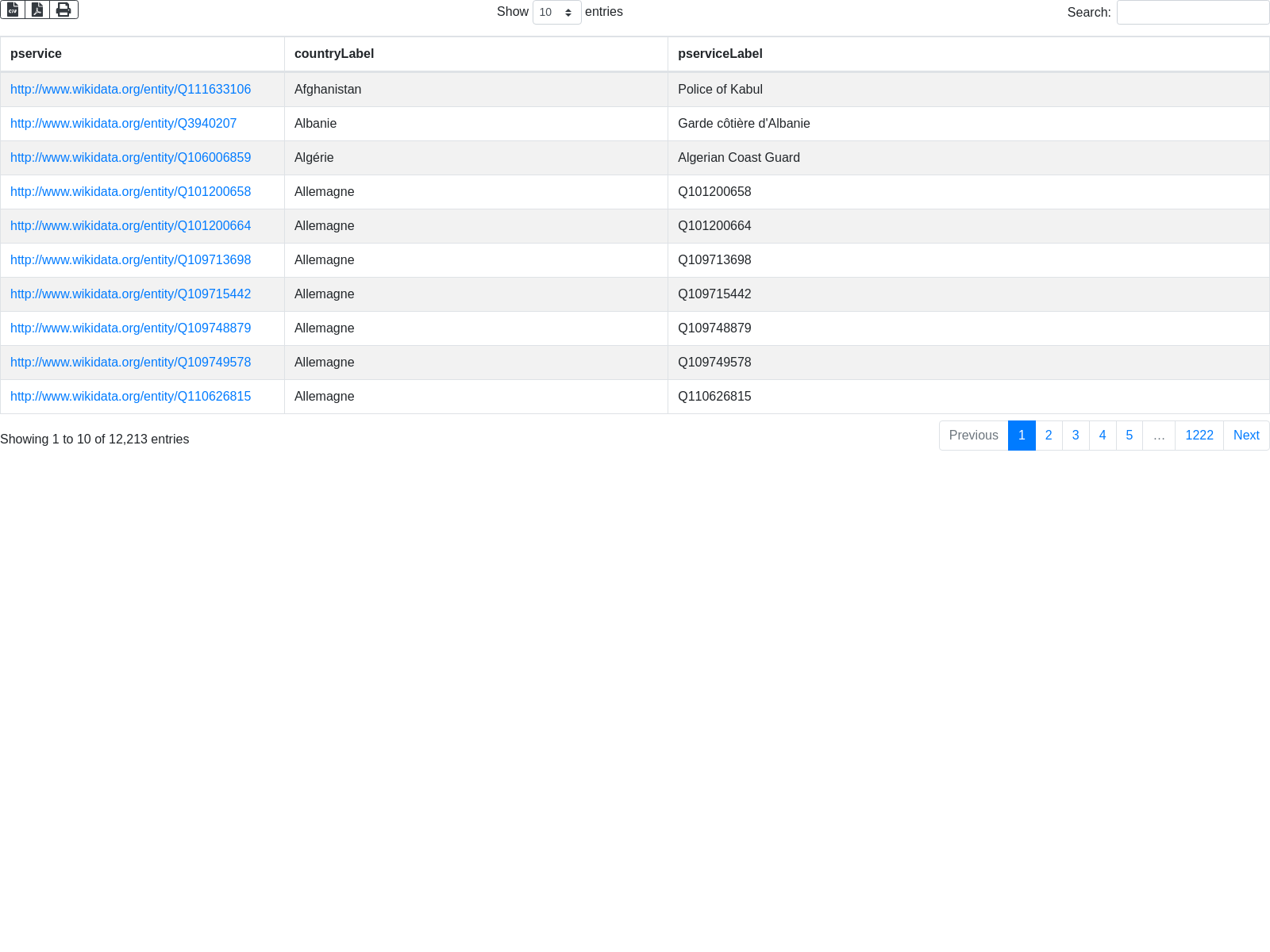Sort by pserviceLabel column header
The image size is (1270, 952).
coord(720,54)
